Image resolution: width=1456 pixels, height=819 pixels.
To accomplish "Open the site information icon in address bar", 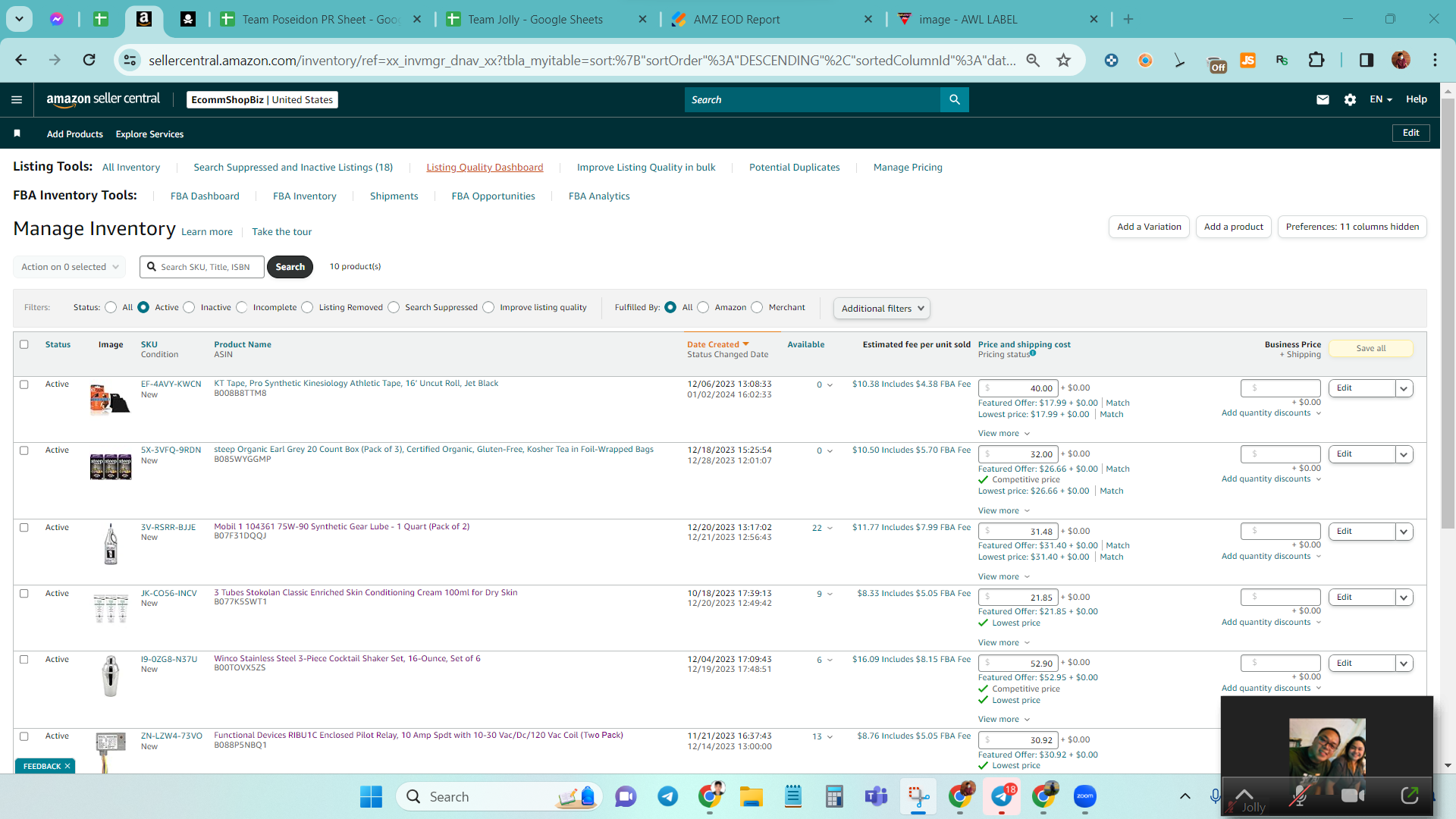I will (130, 60).
